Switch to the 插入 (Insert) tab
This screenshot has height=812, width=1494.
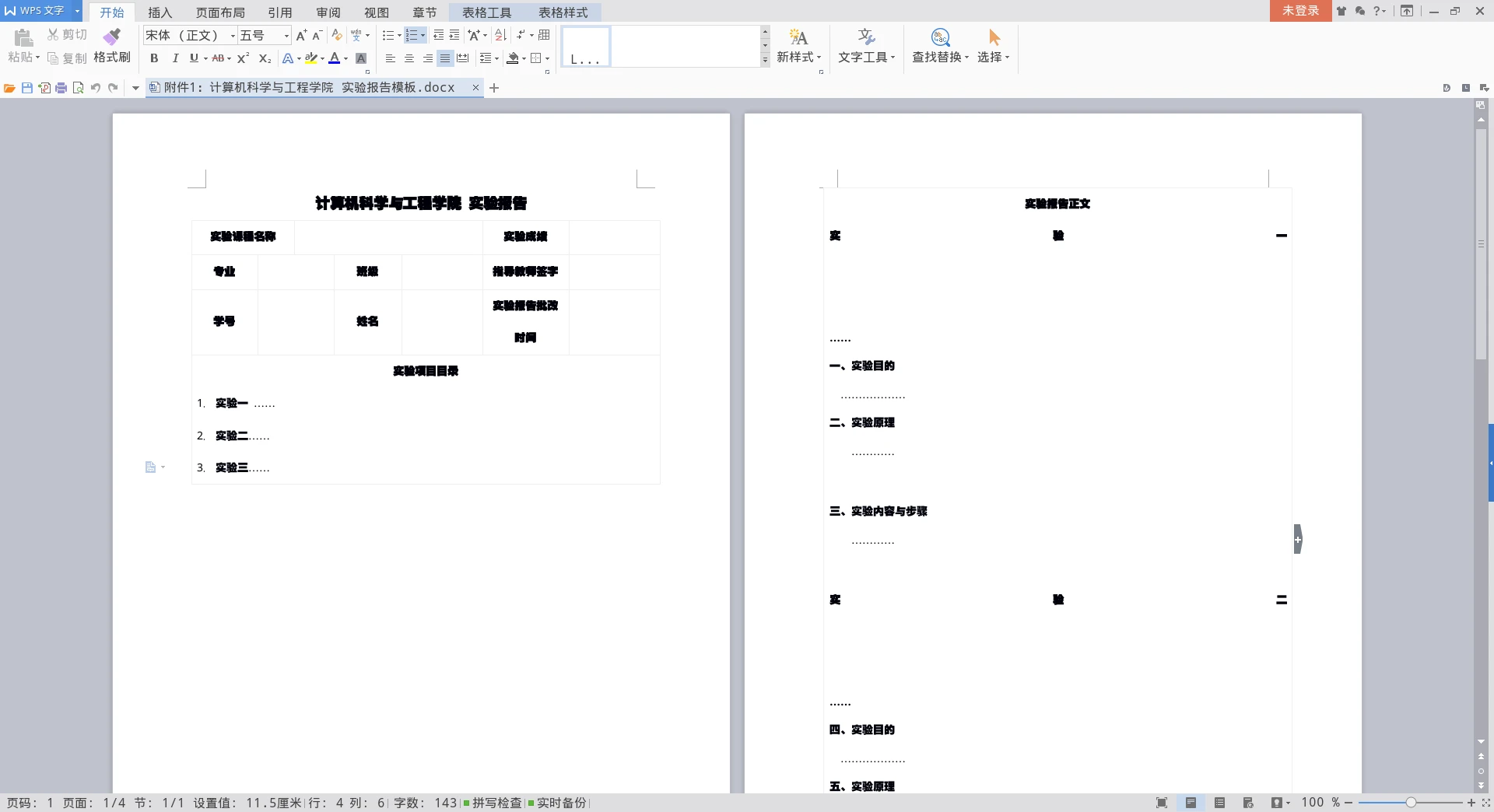[x=160, y=12]
